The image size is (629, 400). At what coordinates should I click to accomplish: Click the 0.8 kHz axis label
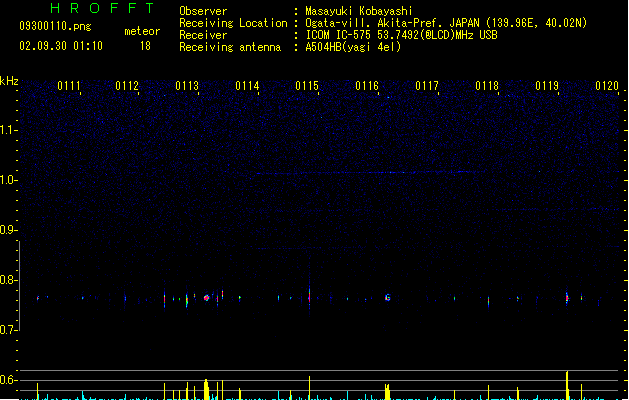(x=8, y=280)
